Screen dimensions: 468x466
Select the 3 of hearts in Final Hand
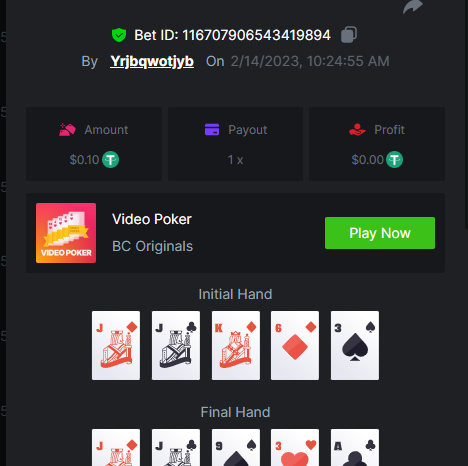[x=295, y=447]
